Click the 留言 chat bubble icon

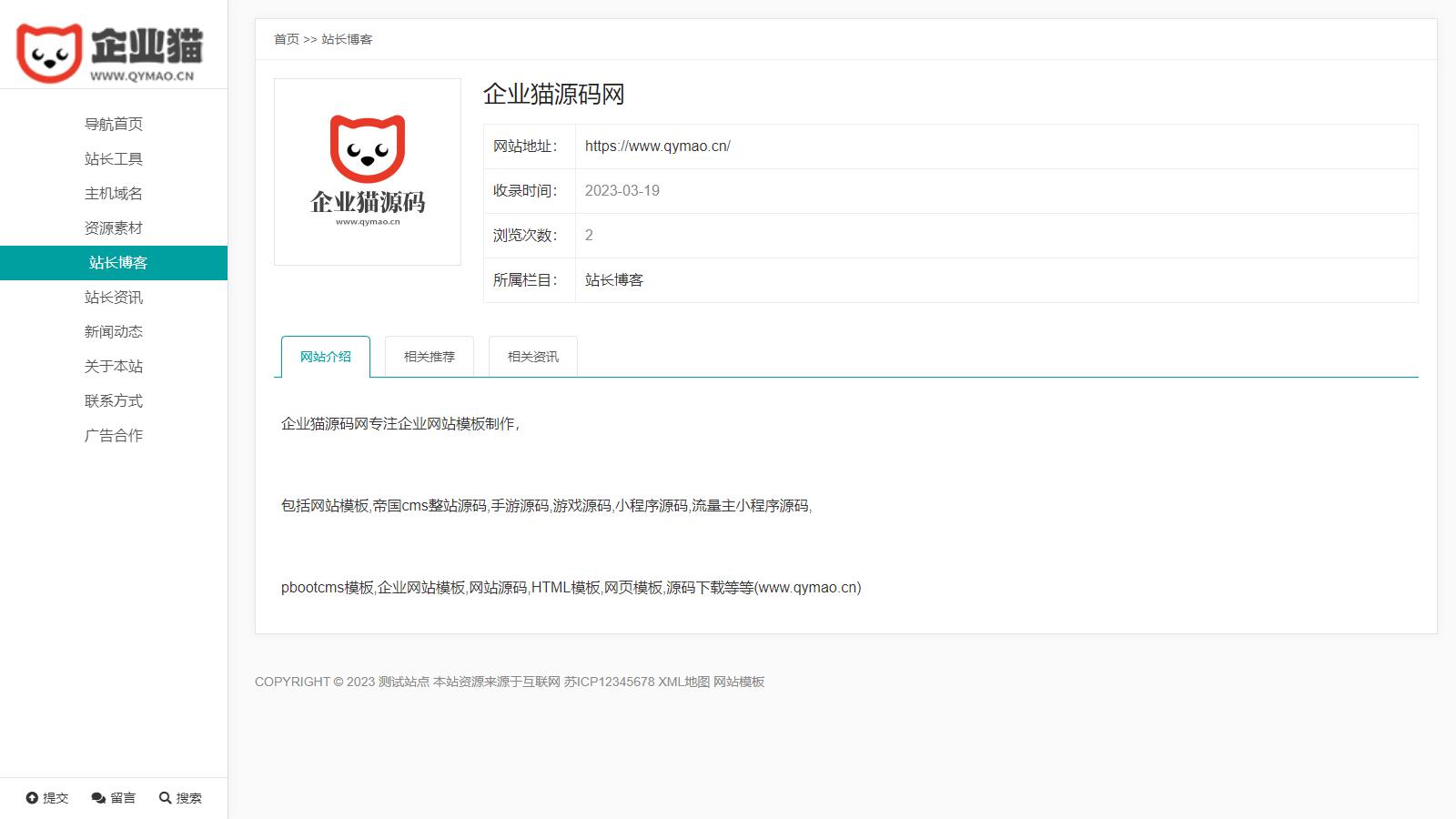[98, 798]
